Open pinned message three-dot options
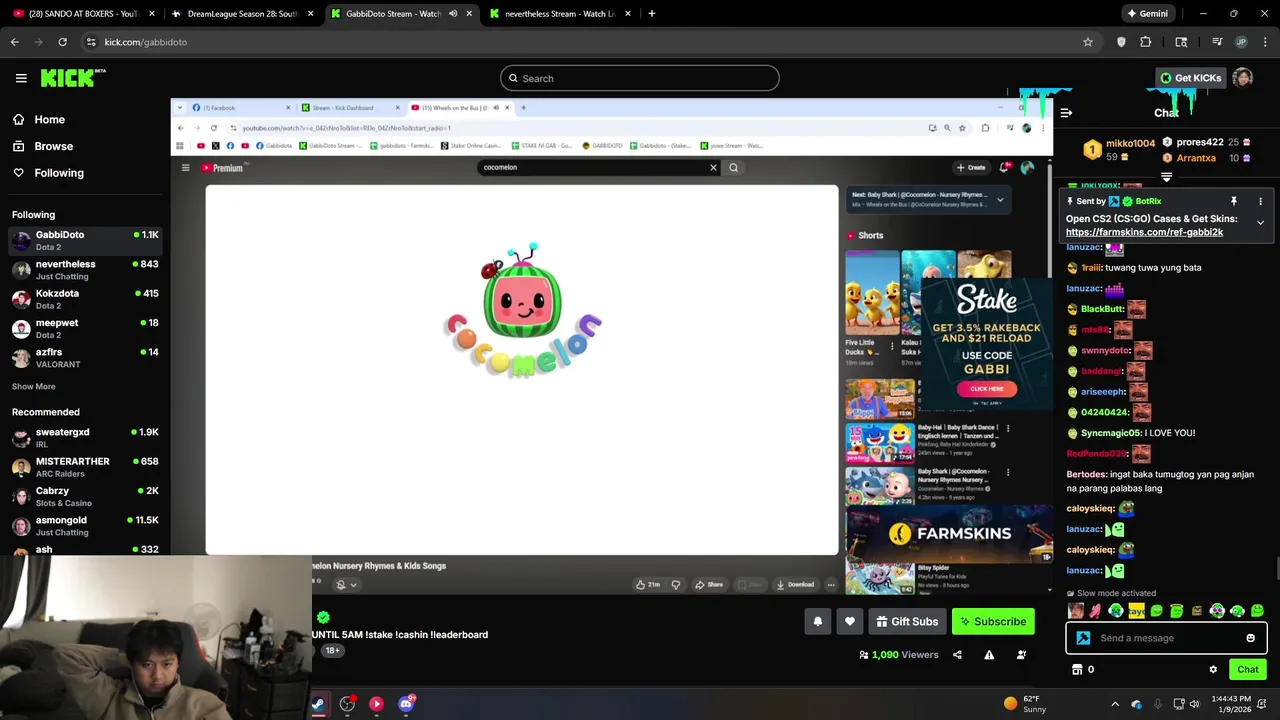The width and height of the screenshot is (1280, 720). click(1260, 201)
